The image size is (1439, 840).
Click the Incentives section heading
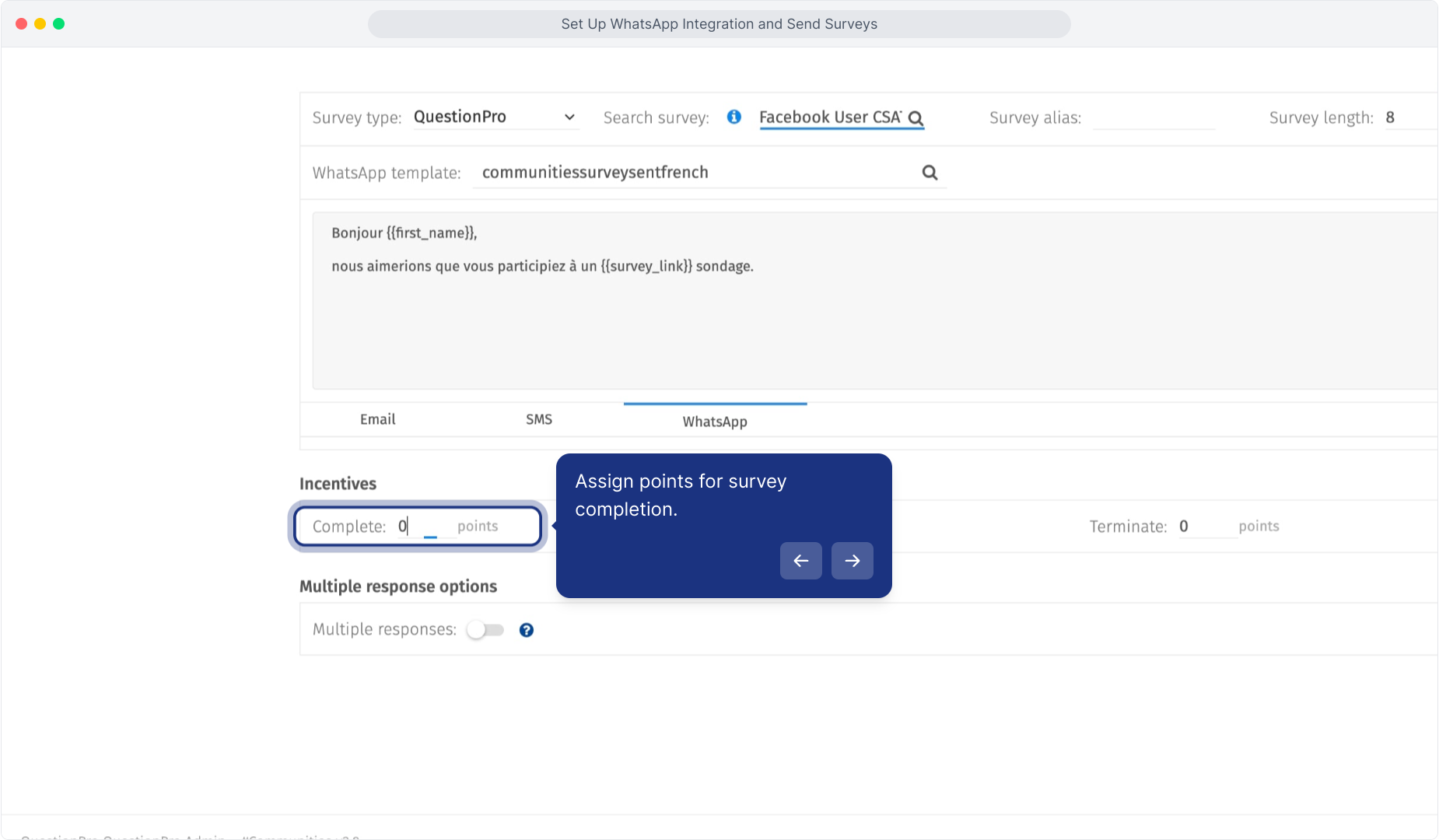(x=338, y=484)
